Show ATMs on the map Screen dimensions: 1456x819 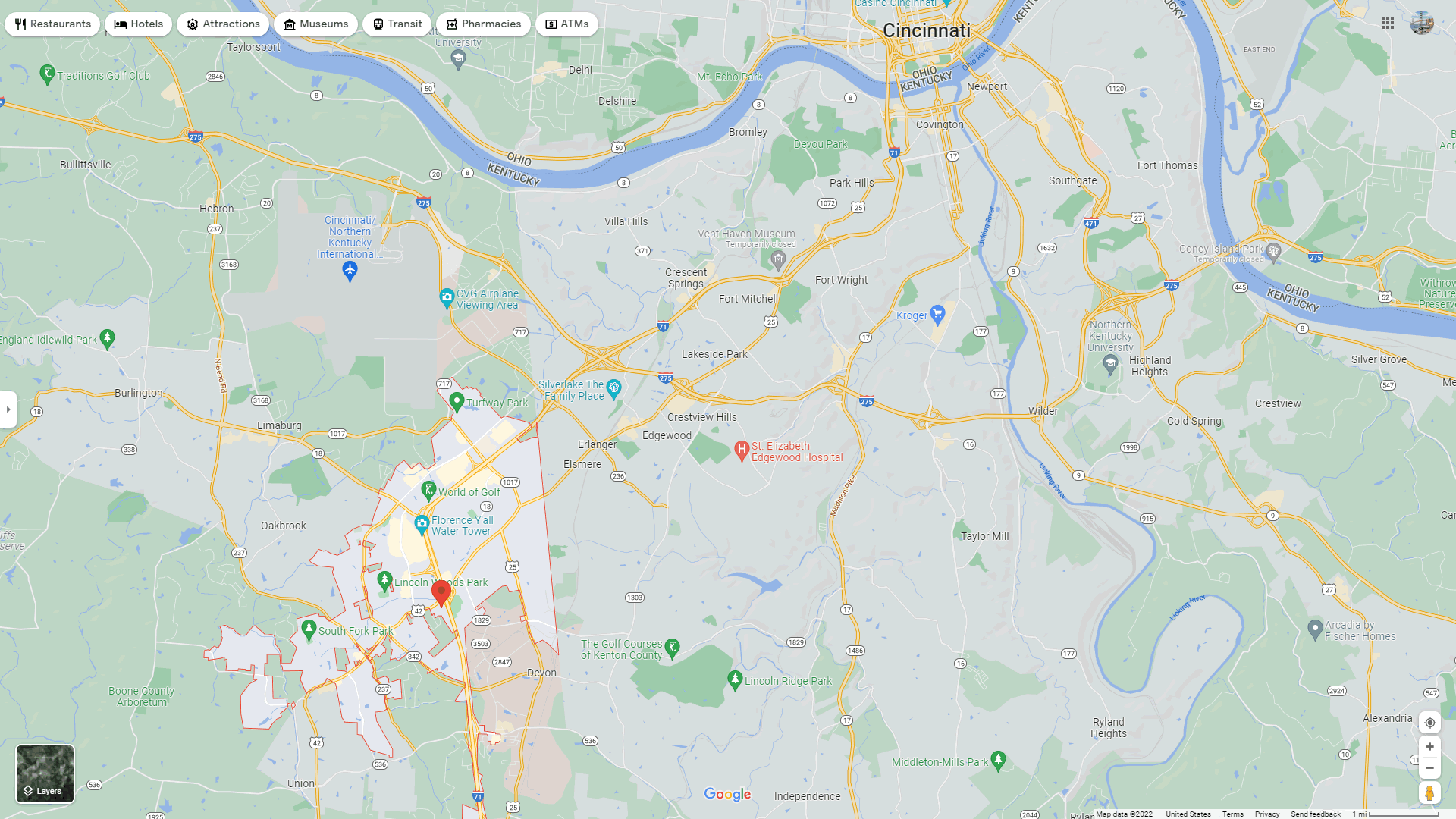[x=566, y=24]
